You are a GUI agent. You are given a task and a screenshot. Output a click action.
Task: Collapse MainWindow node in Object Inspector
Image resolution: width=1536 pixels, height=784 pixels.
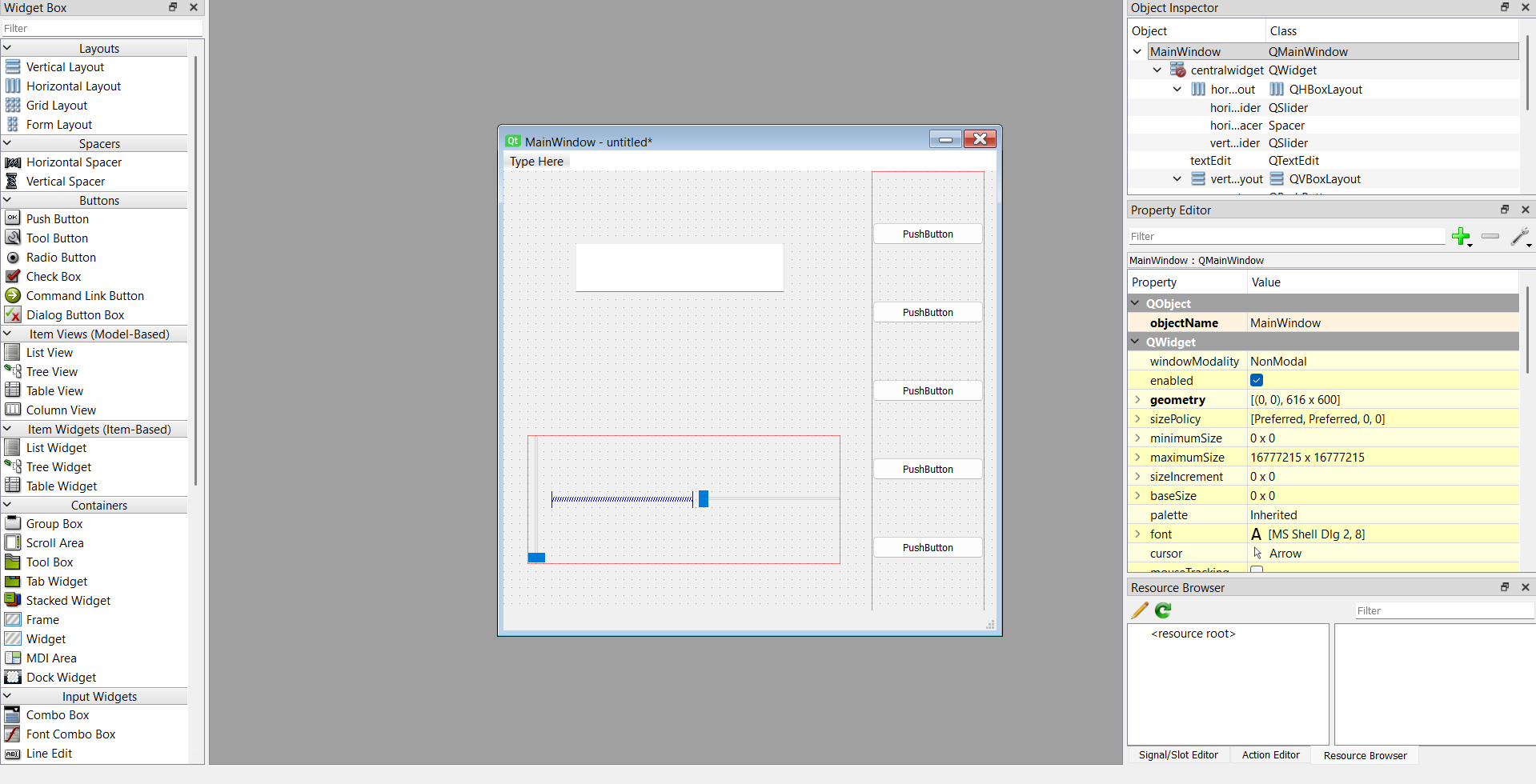[x=1137, y=51]
